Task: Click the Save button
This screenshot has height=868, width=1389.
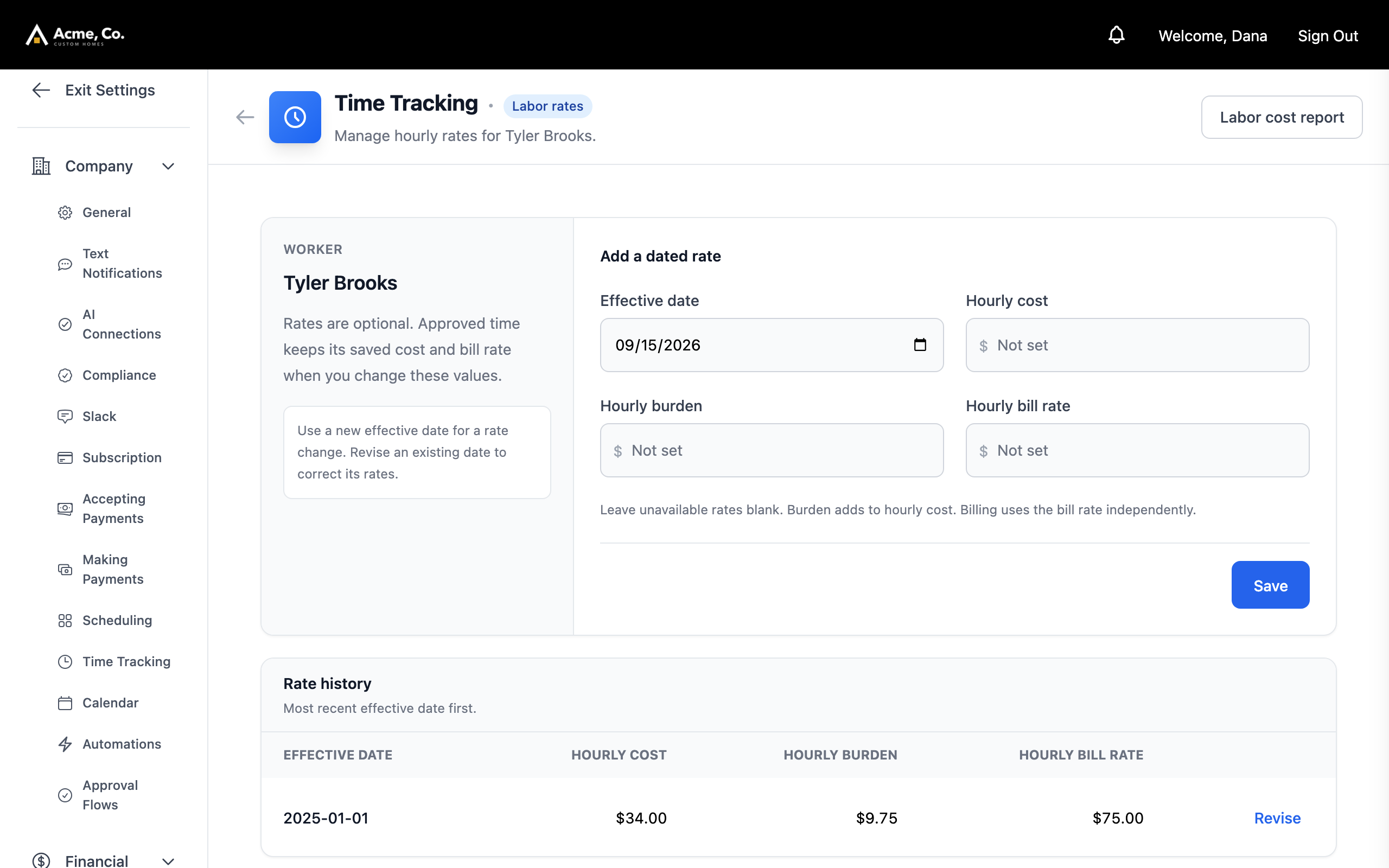Action: tap(1270, 585)
